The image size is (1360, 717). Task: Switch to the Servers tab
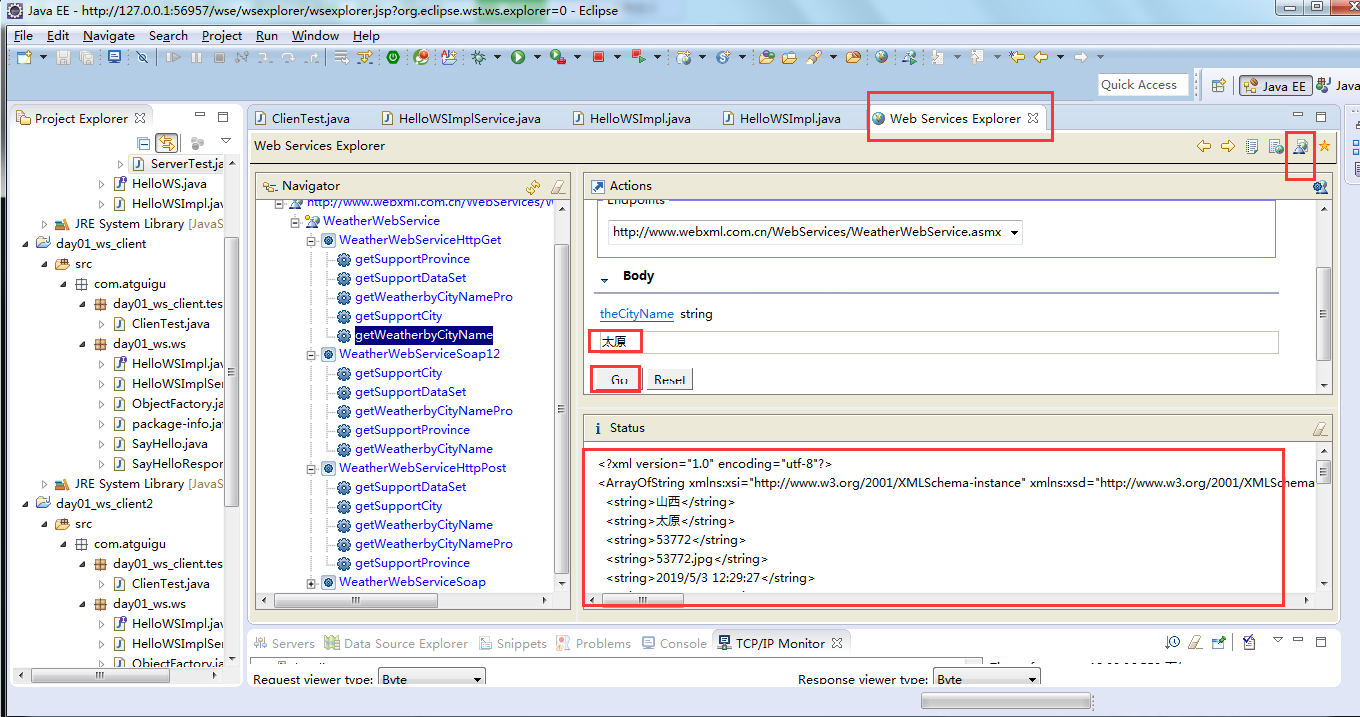point(283,643)
